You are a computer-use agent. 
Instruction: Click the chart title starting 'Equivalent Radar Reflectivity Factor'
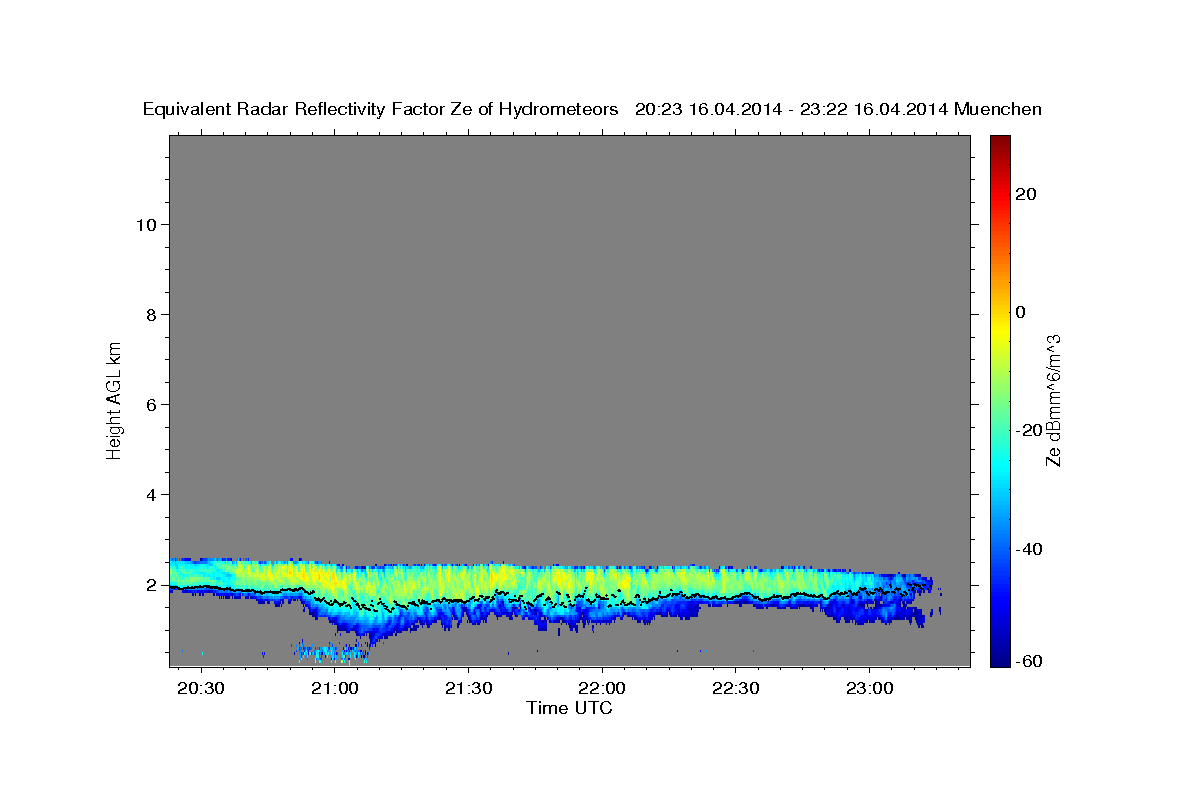pos(592,110)
